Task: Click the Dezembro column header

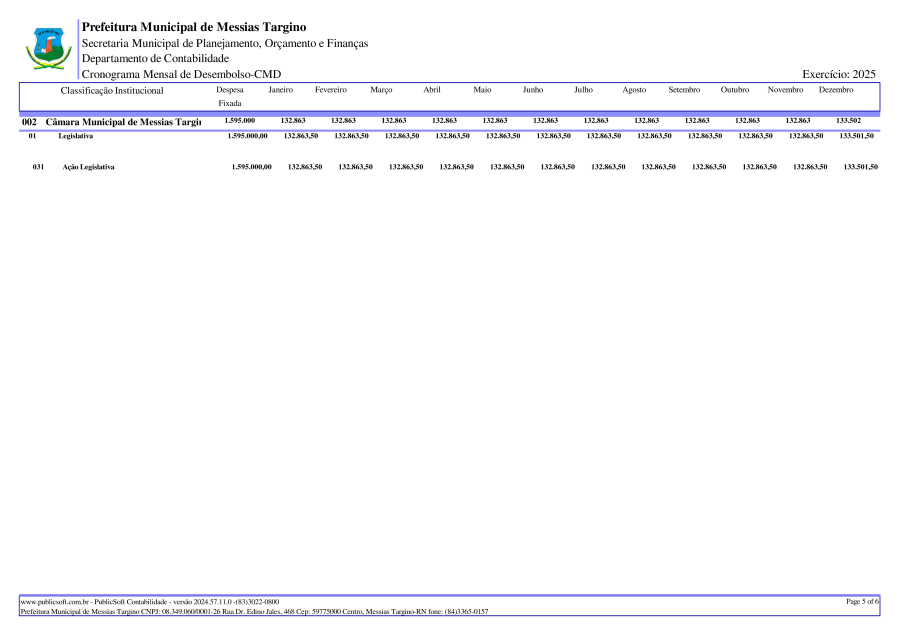Action: [835, 90]
